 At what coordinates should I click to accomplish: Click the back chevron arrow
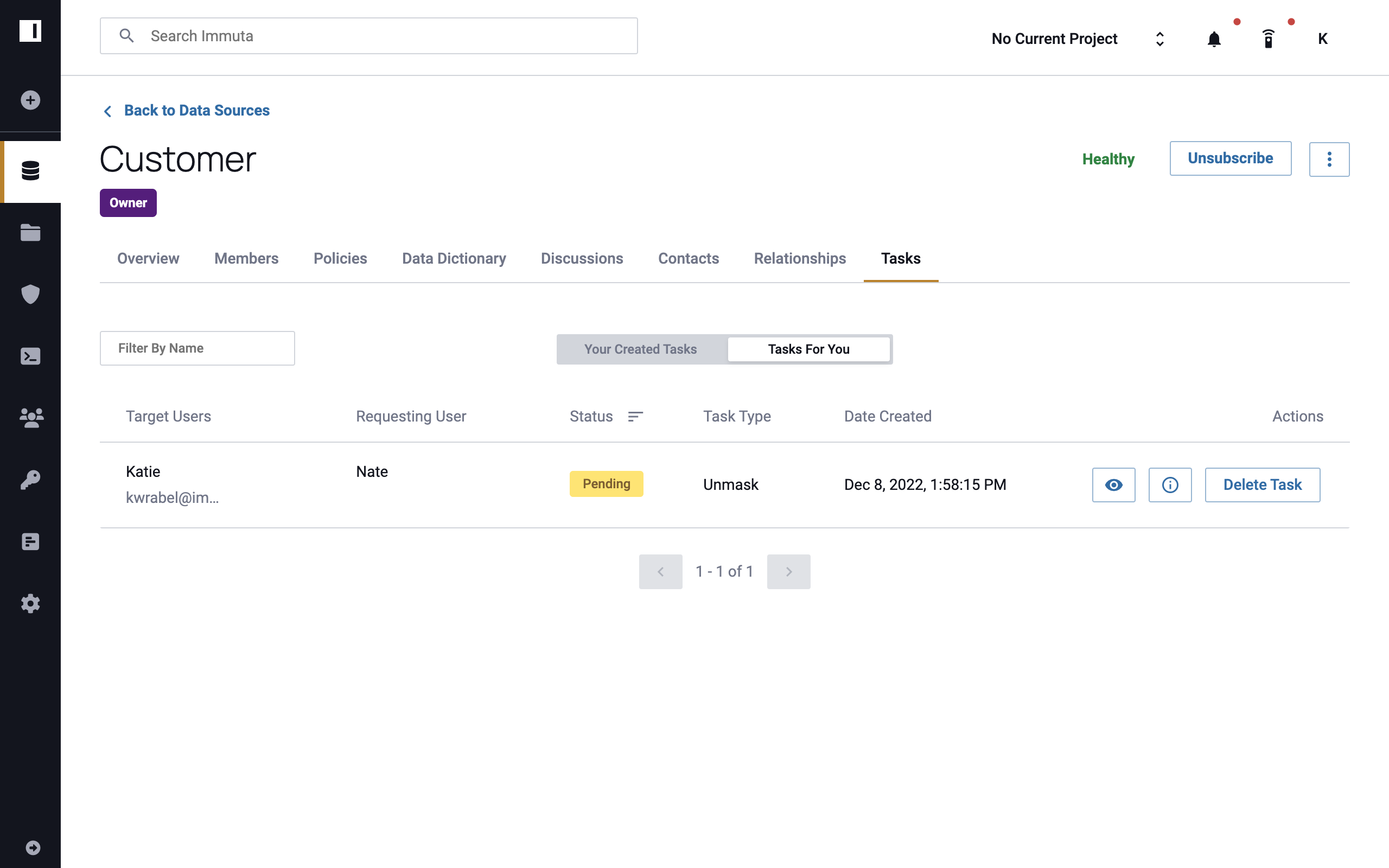click(x=107, y=111)
